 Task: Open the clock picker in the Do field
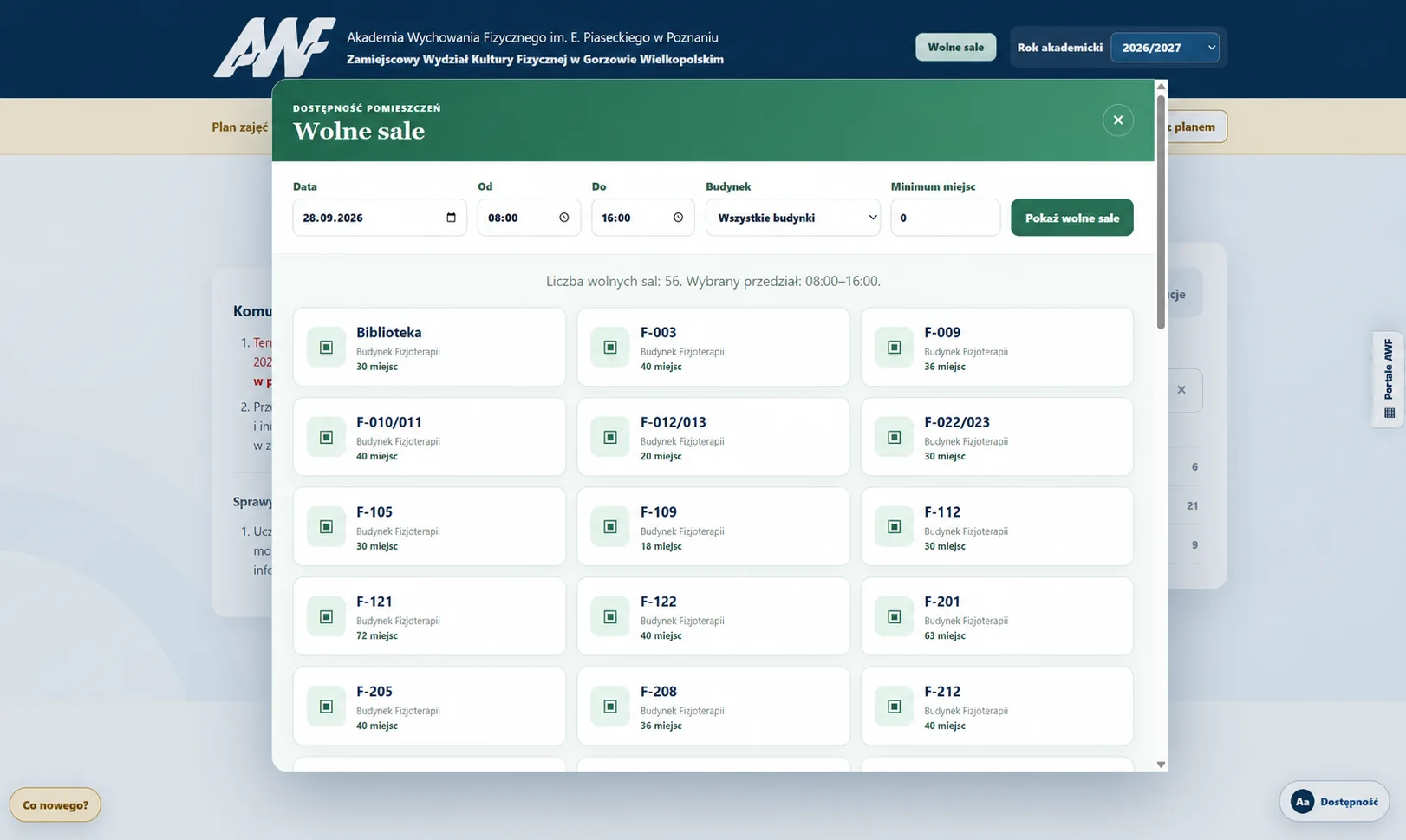click(679, 218)
